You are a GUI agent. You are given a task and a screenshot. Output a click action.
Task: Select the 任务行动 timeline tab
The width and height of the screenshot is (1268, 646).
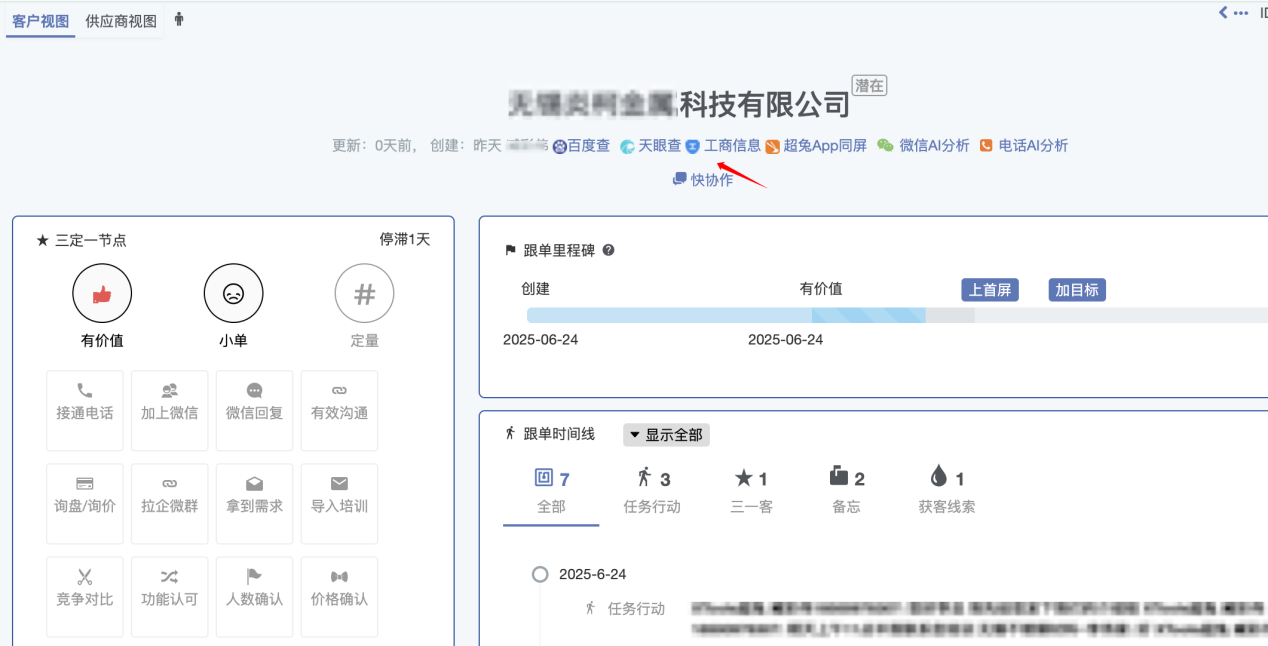point(652,490)
